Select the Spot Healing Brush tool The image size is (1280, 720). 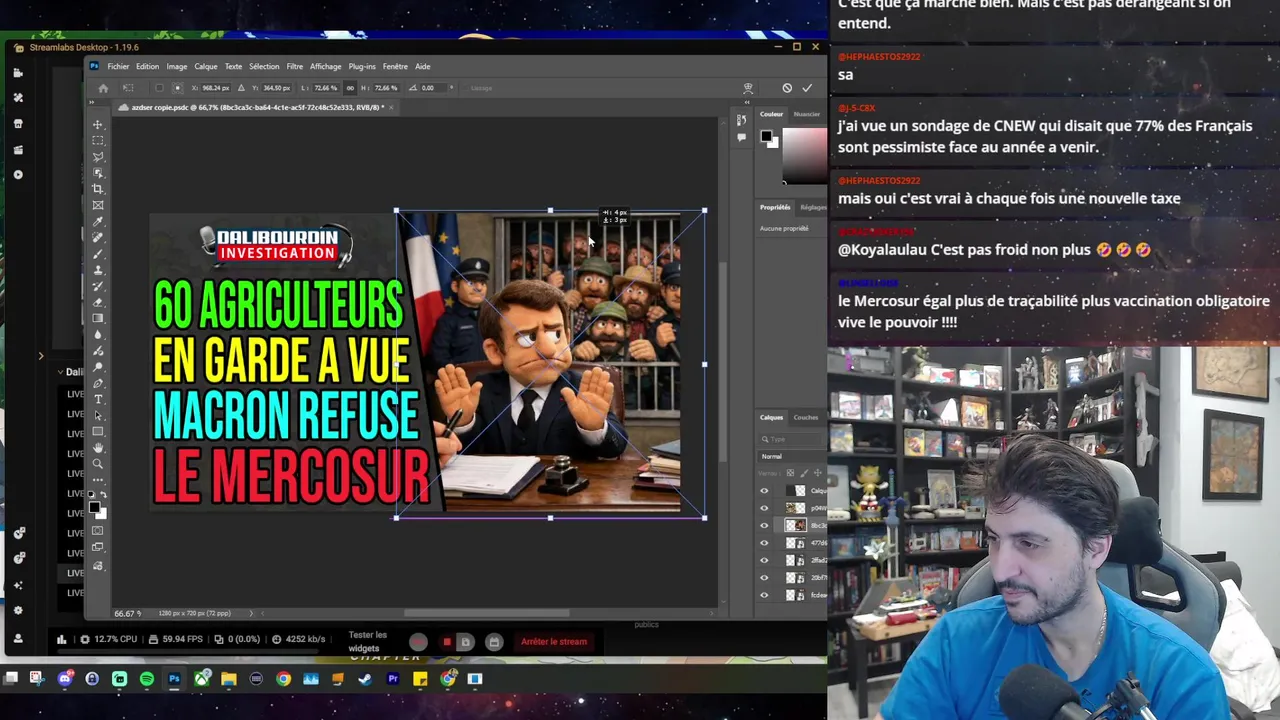[98, 238]
